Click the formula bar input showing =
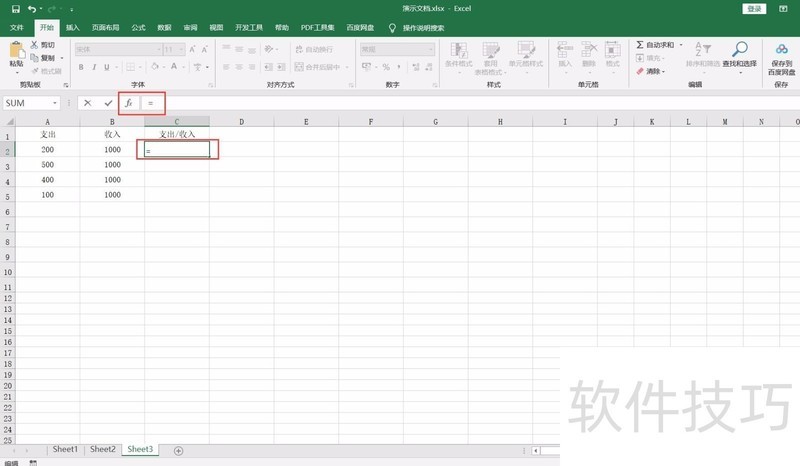The height and width of the screenshot is (466, 800). [x=469, y=103]
